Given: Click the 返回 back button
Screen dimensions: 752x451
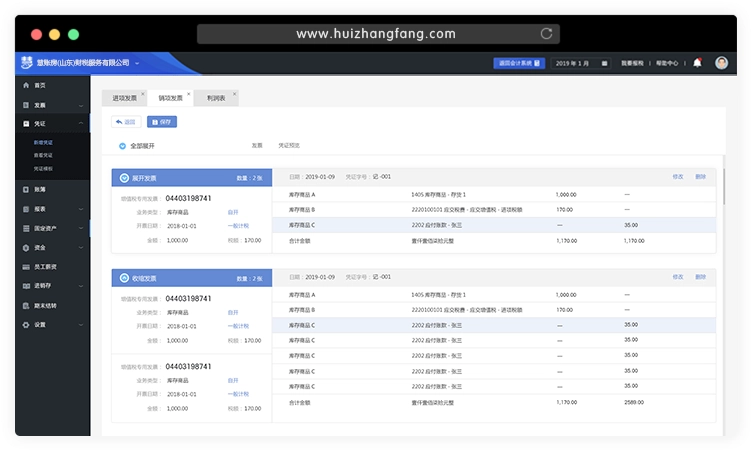Looking at the screenshot, I should point(126,122).
